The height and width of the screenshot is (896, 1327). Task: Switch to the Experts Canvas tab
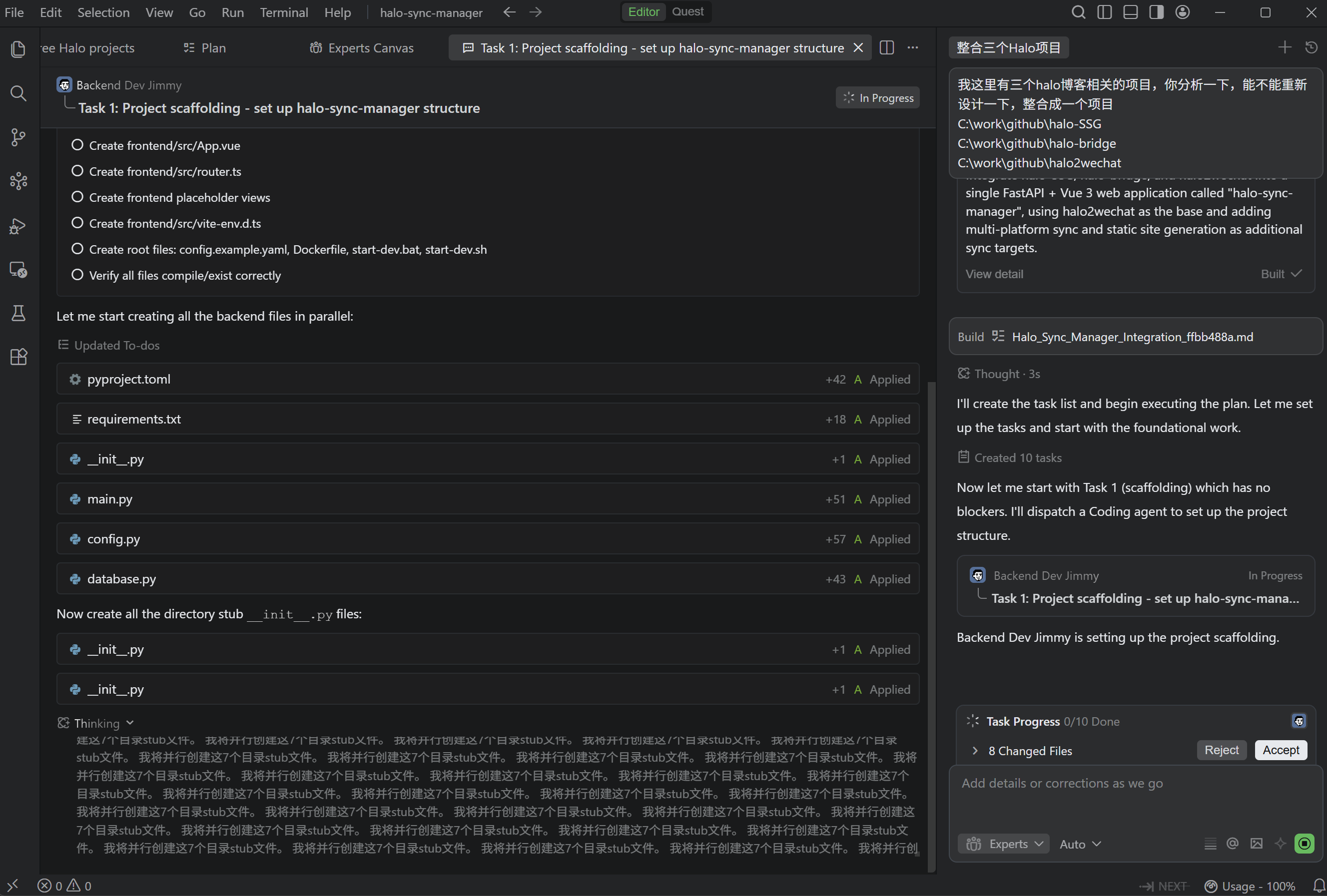click(361, 48)
